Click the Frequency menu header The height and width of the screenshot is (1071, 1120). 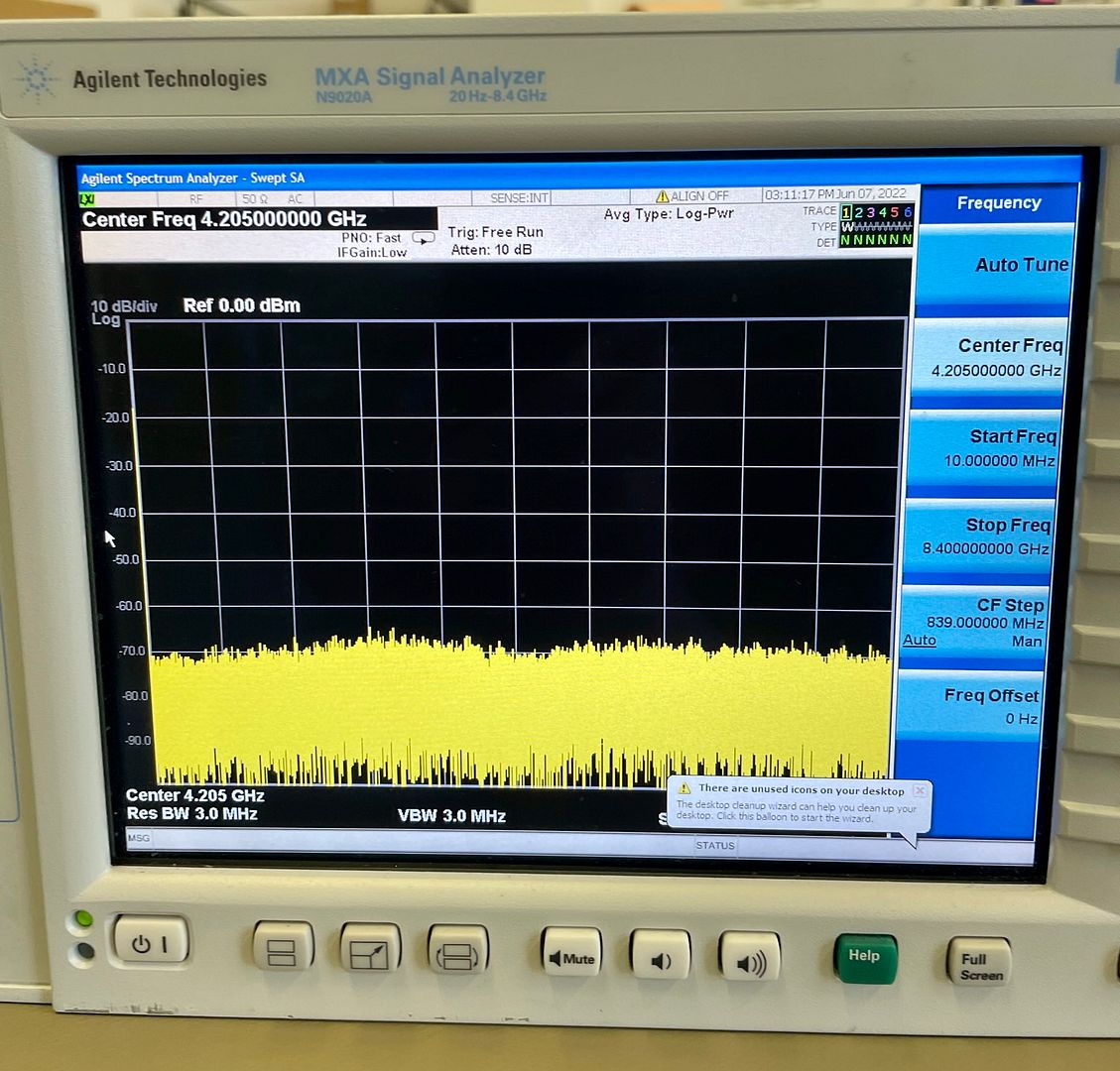pos(999,203)
